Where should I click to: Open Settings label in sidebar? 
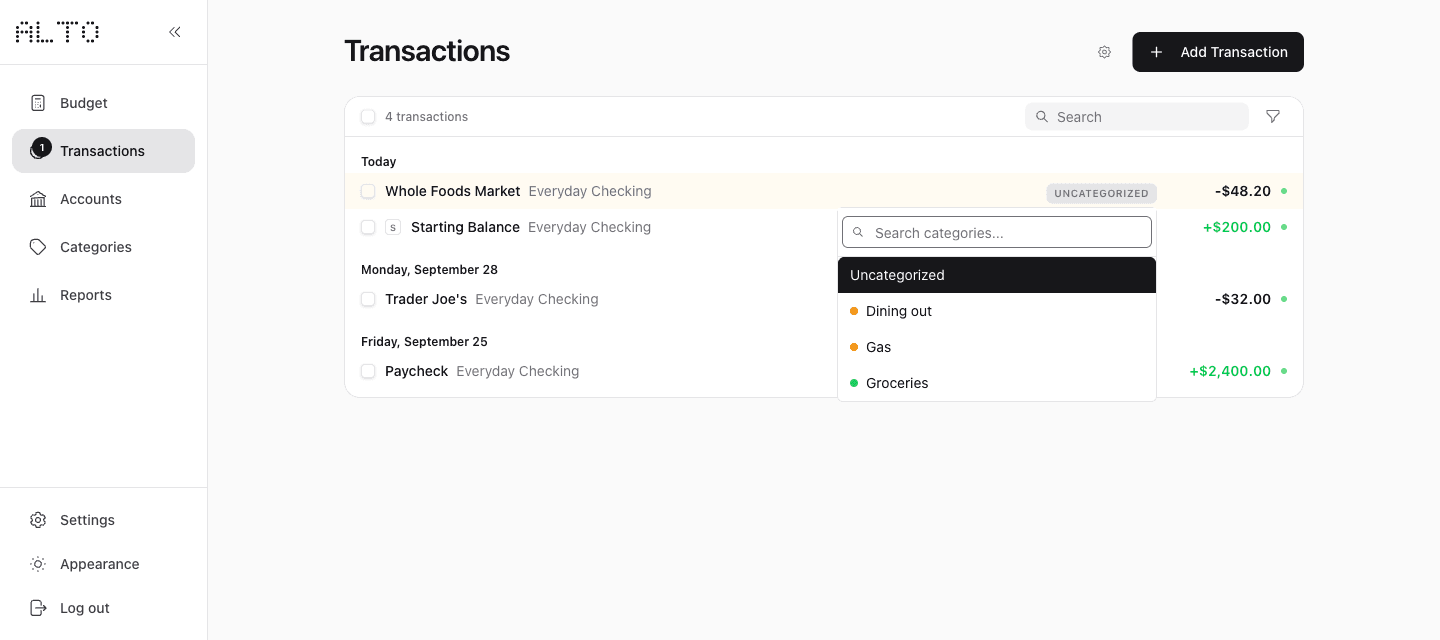[x=87, y=520]
